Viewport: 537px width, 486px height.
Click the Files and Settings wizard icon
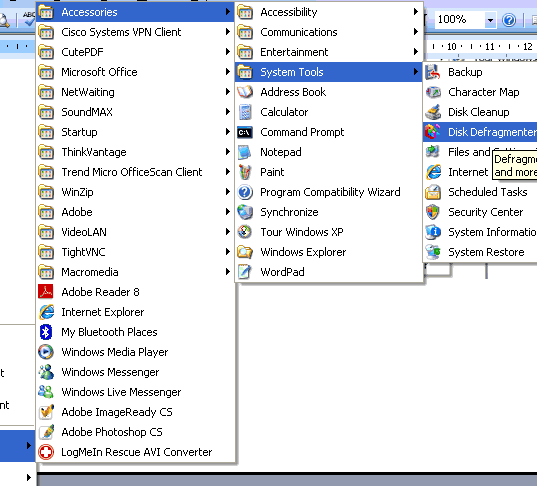coord(433,152)
